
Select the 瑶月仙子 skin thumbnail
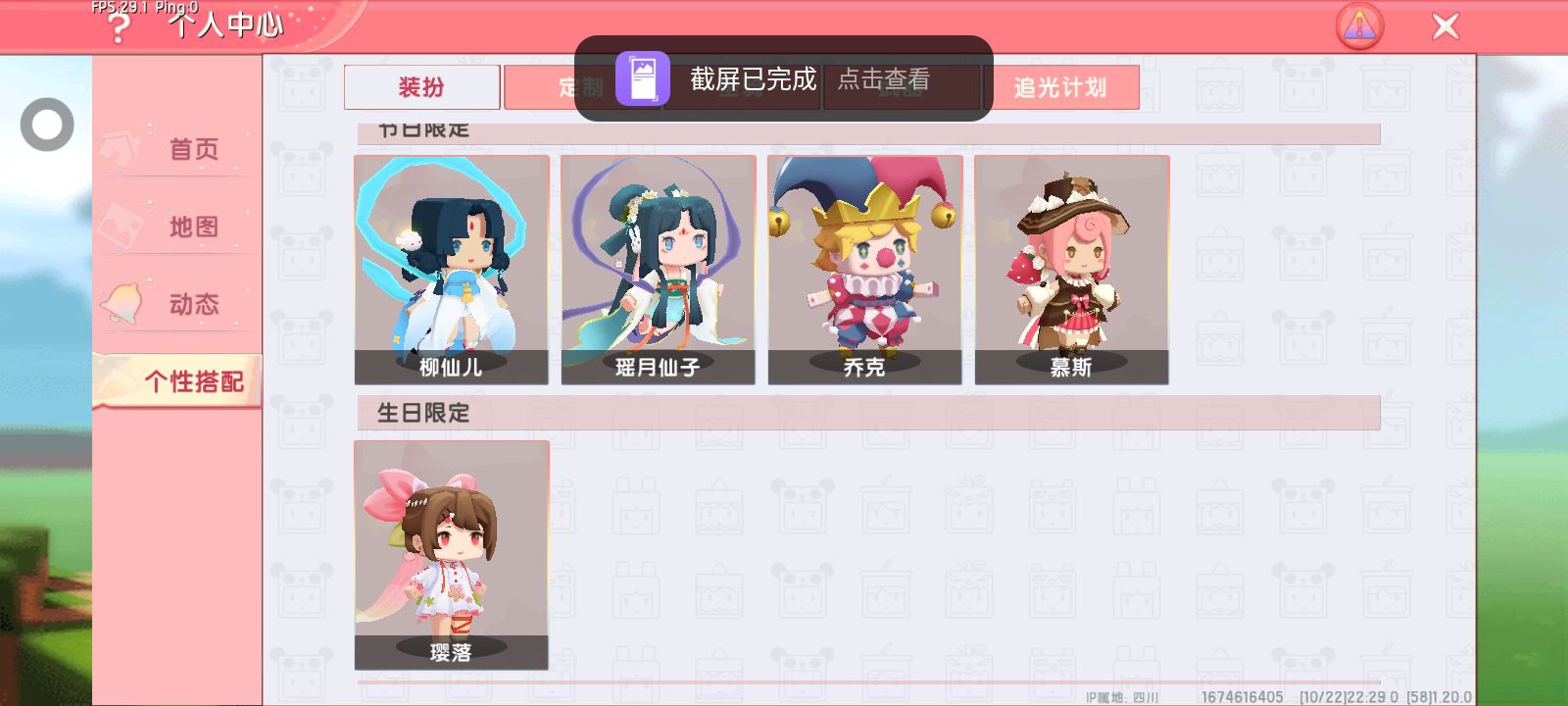659,270
